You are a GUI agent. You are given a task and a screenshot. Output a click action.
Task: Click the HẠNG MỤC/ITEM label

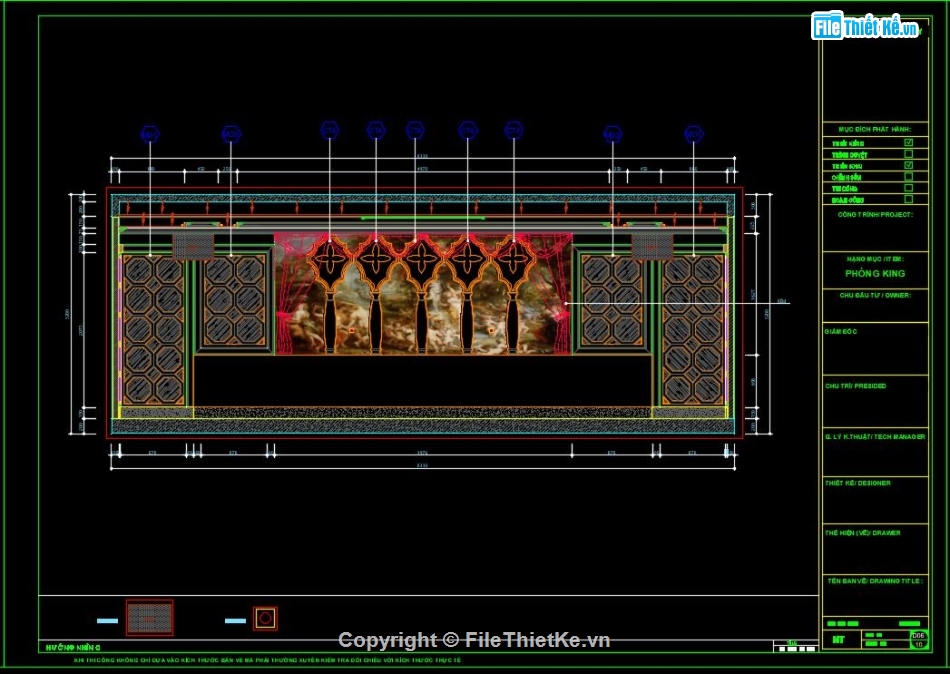pyautogui.click(x=875, y=259)
